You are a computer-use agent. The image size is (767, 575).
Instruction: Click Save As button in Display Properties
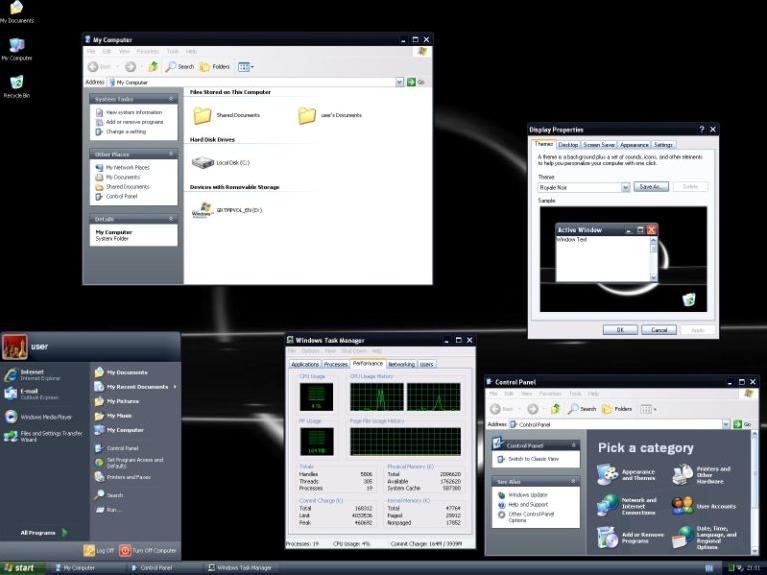651,187
